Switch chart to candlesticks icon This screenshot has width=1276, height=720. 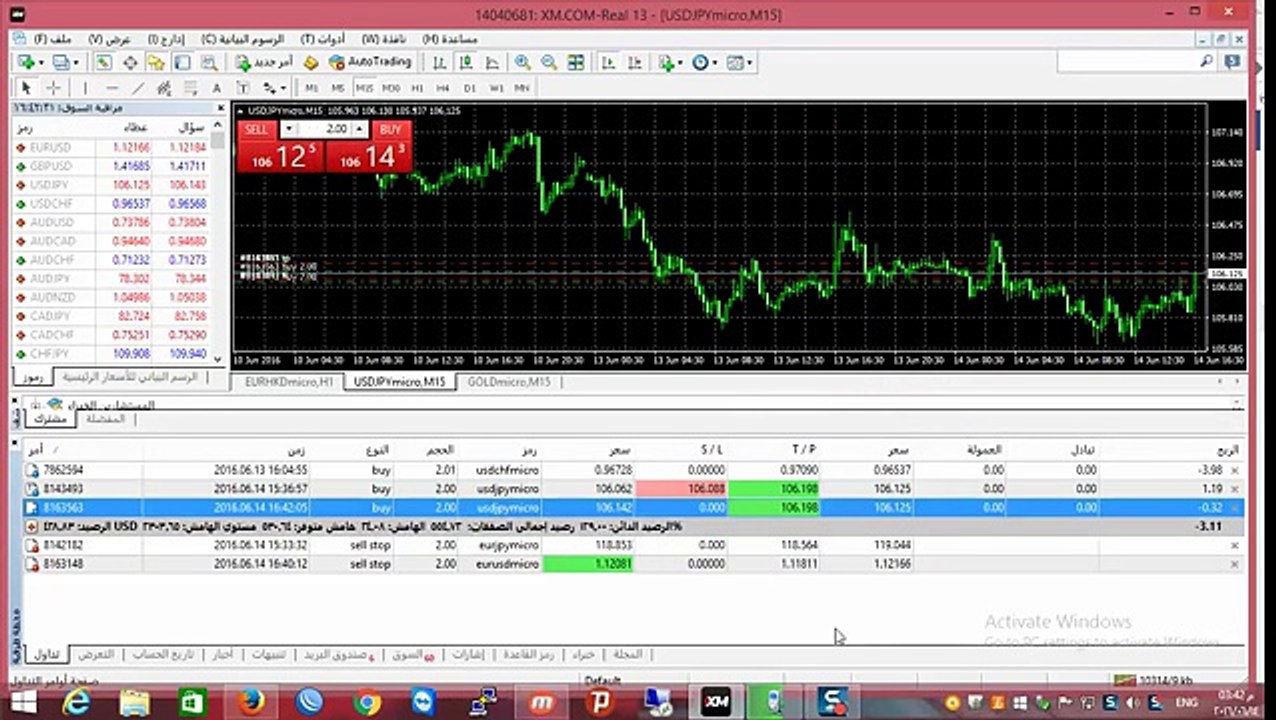click(465, 62)
